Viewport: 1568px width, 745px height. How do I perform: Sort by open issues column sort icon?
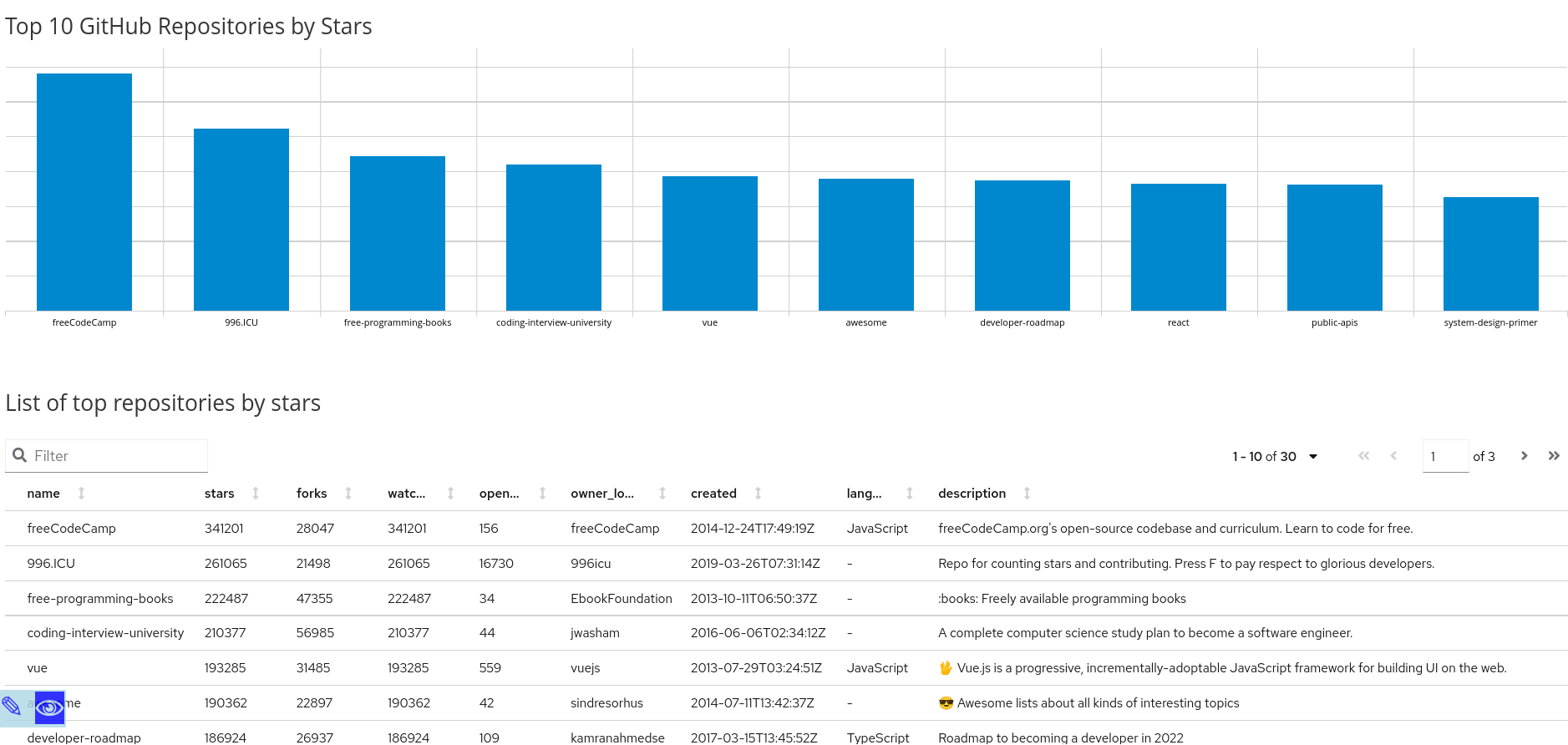click(542, 494)
